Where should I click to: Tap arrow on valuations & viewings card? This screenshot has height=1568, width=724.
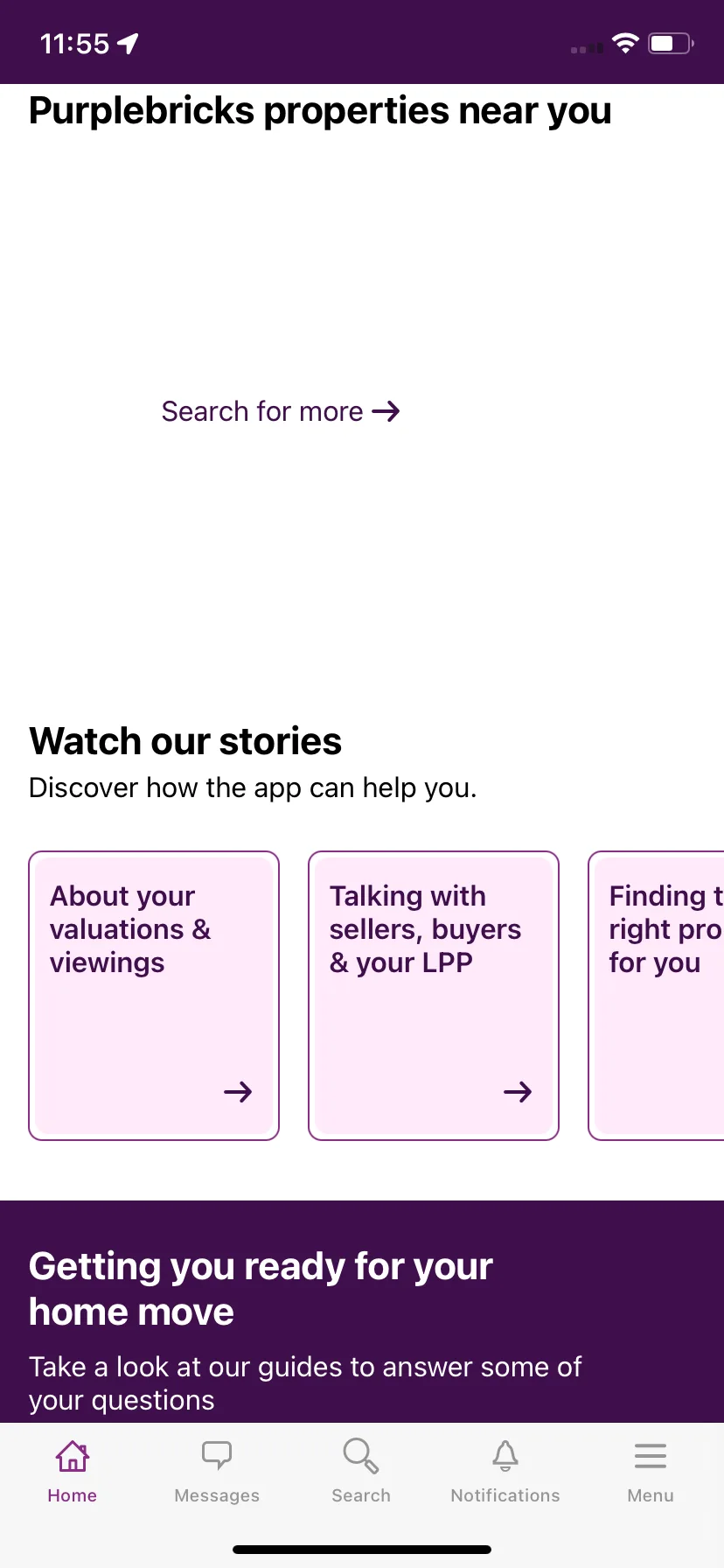pyautogui.click(x=238, y=1092)
